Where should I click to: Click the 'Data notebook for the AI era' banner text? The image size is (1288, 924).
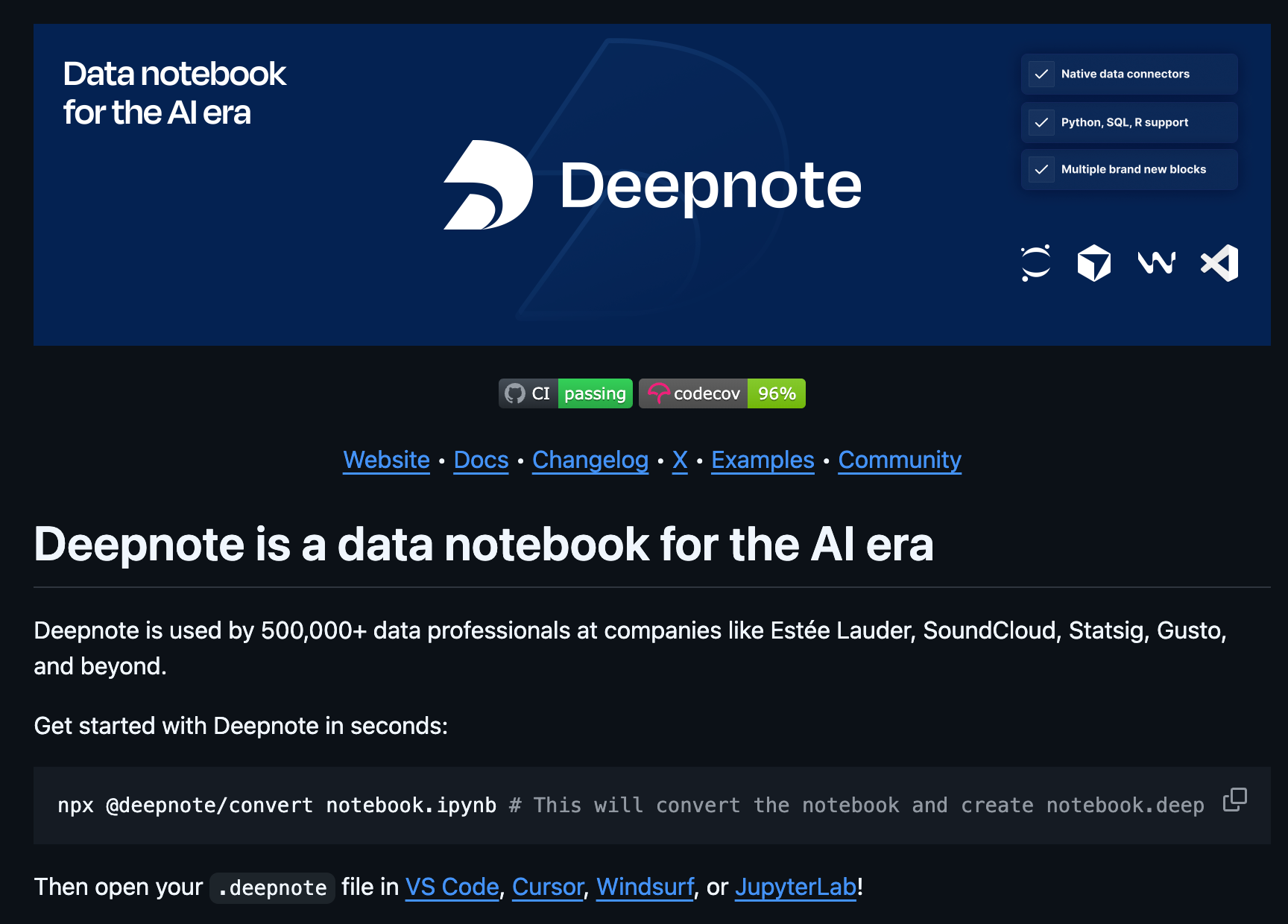(174, 93)
